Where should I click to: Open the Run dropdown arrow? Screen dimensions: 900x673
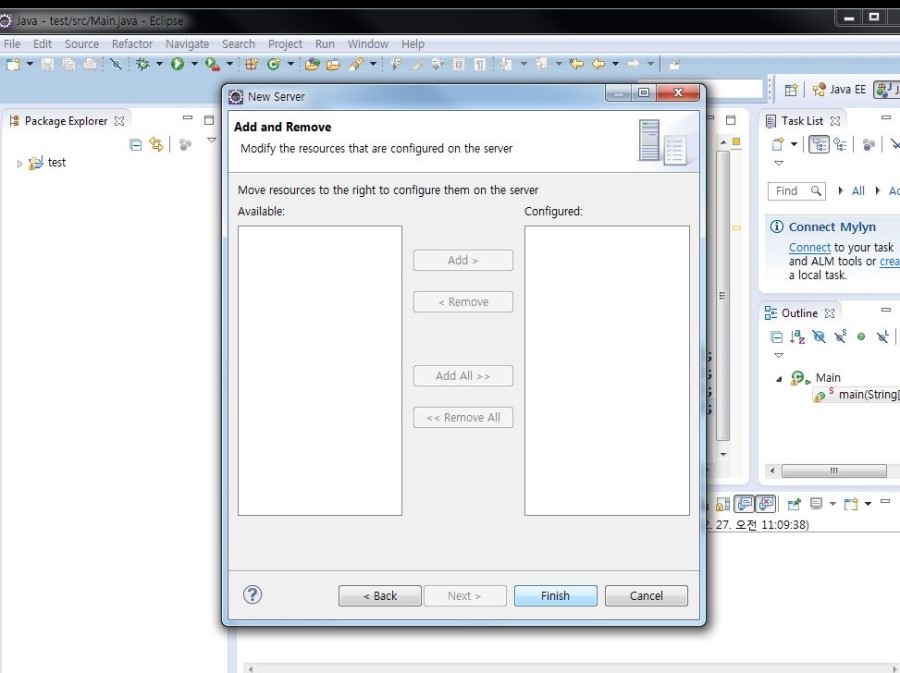pos(194,64)
